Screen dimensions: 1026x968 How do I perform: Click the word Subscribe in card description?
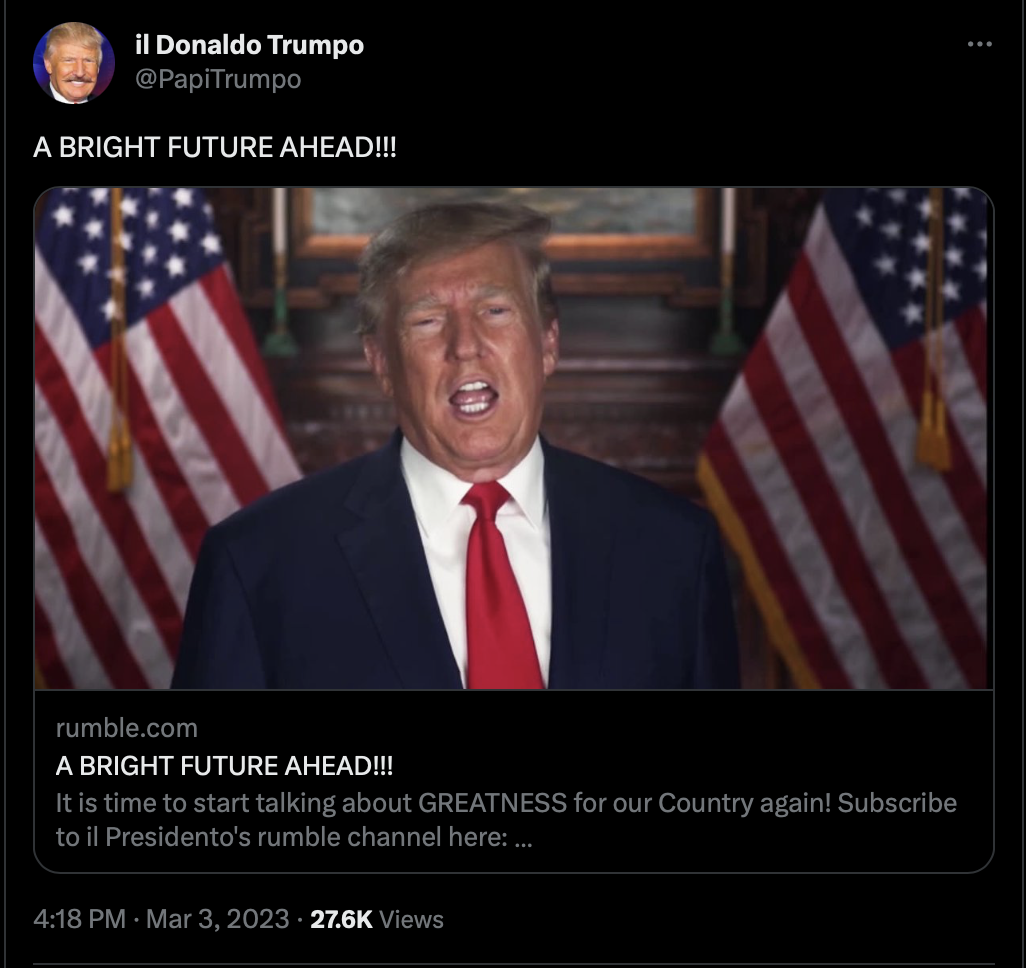pyautogui.click(x=897, y=803)
